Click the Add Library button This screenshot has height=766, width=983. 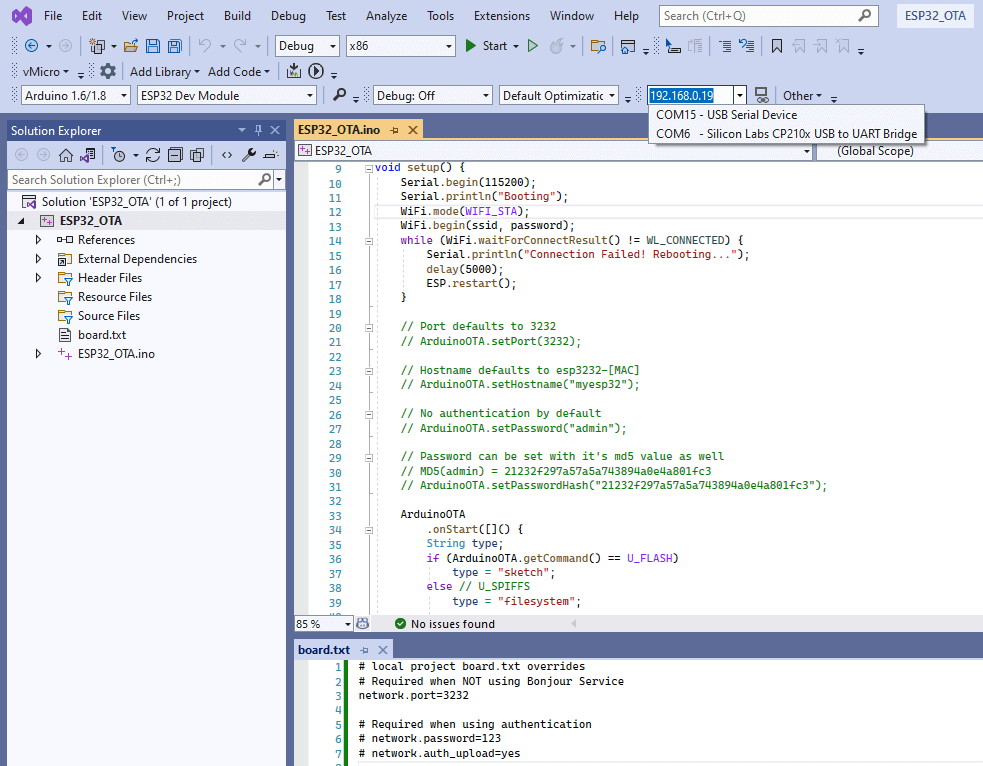click(164, 71)
